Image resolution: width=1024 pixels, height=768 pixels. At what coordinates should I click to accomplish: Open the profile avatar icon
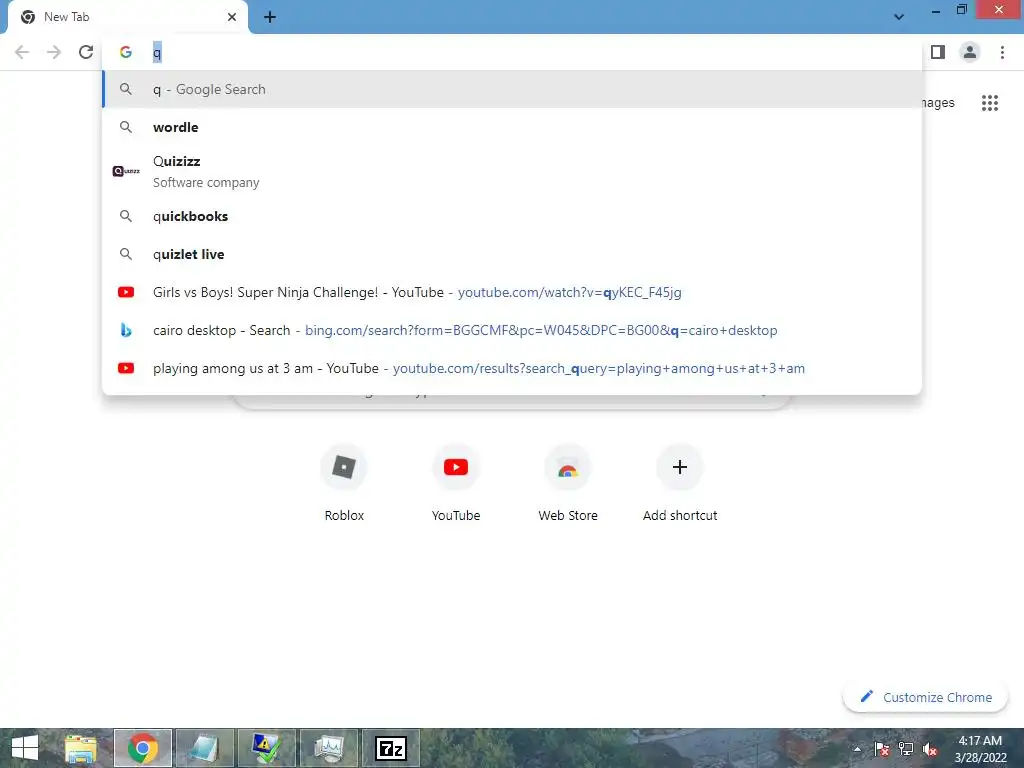click(x=970, y=52)
